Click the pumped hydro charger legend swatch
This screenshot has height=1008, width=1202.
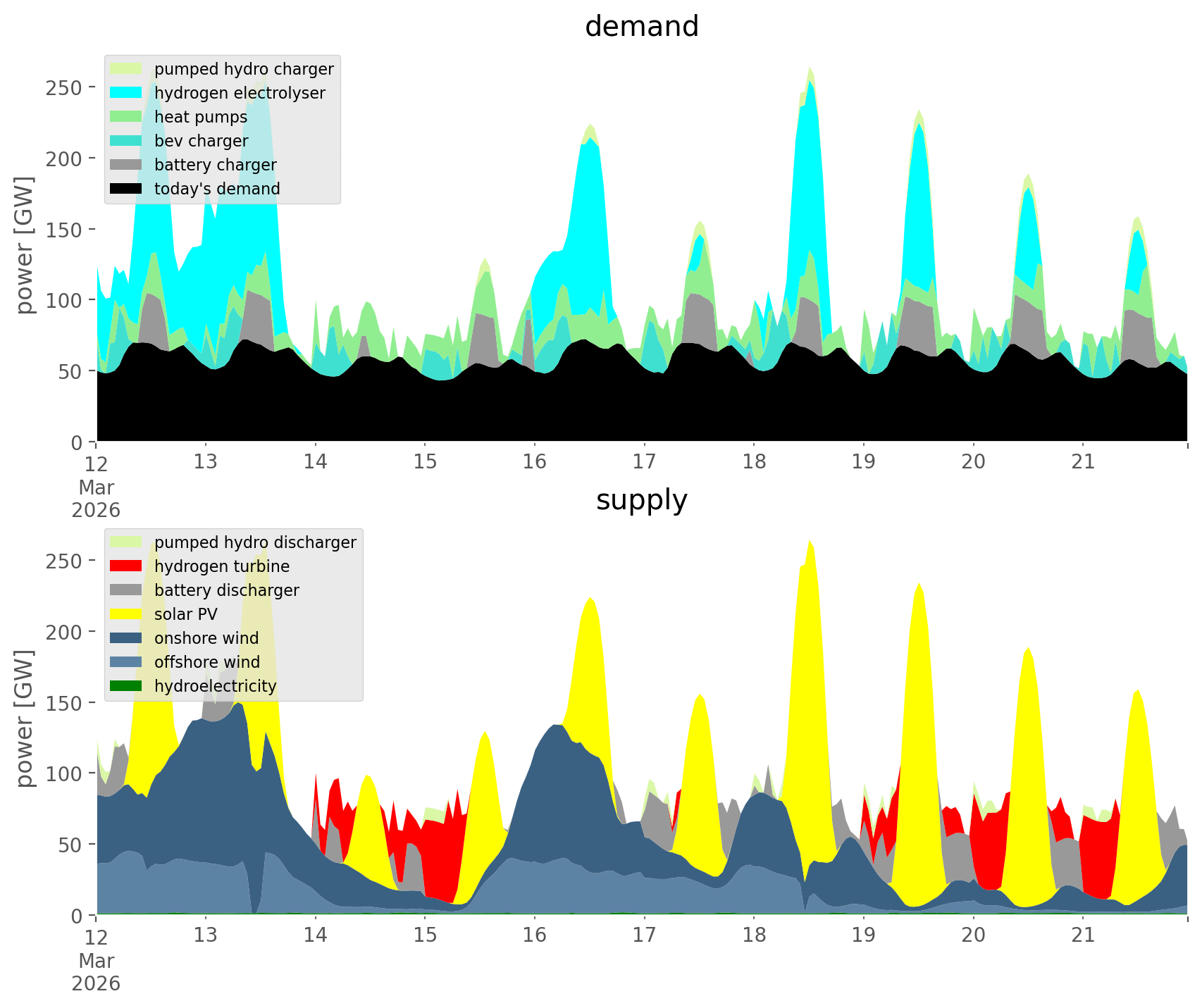126,69
